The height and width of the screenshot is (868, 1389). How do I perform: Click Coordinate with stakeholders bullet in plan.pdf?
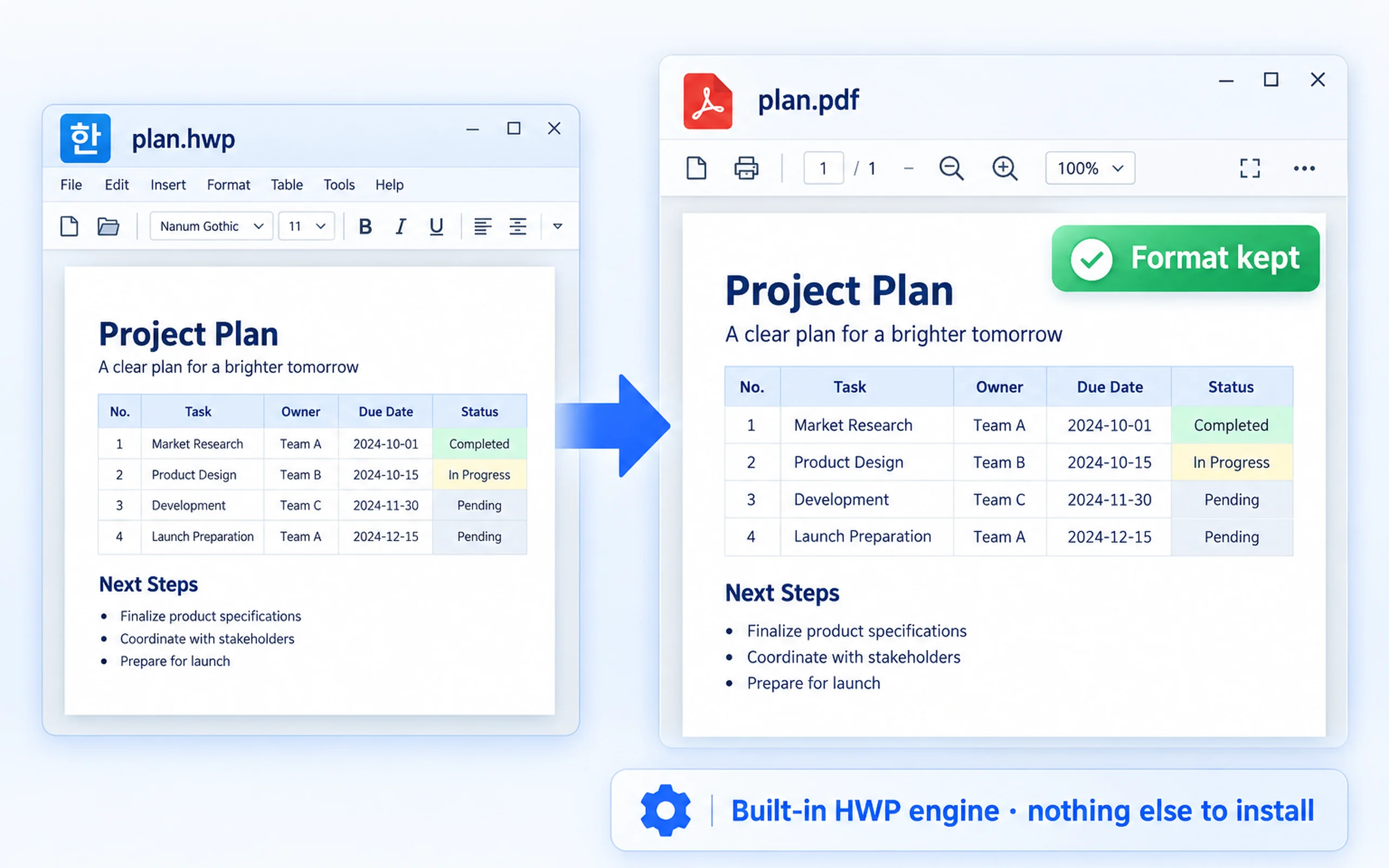pos(853,658)
